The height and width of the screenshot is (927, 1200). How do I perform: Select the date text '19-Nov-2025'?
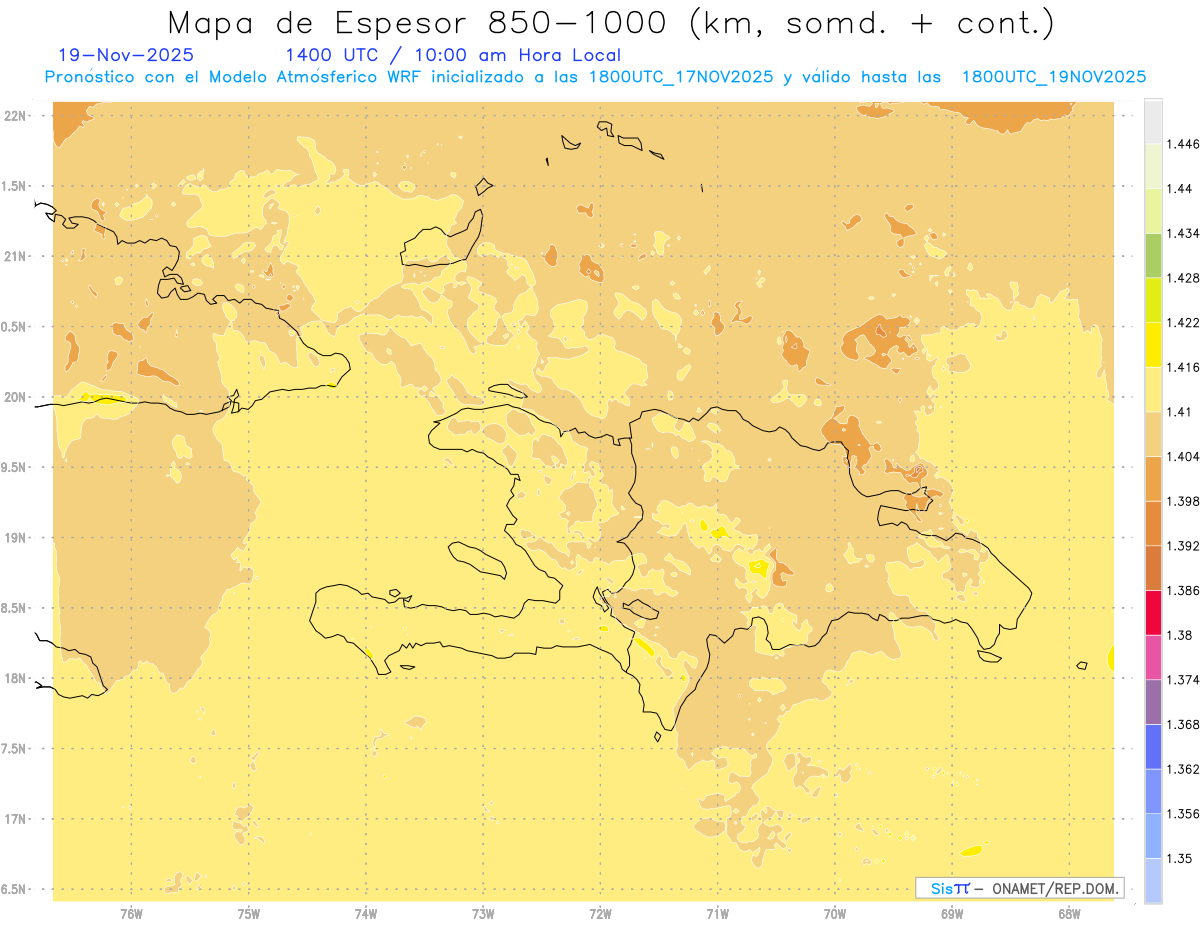[x=127, y=55]
